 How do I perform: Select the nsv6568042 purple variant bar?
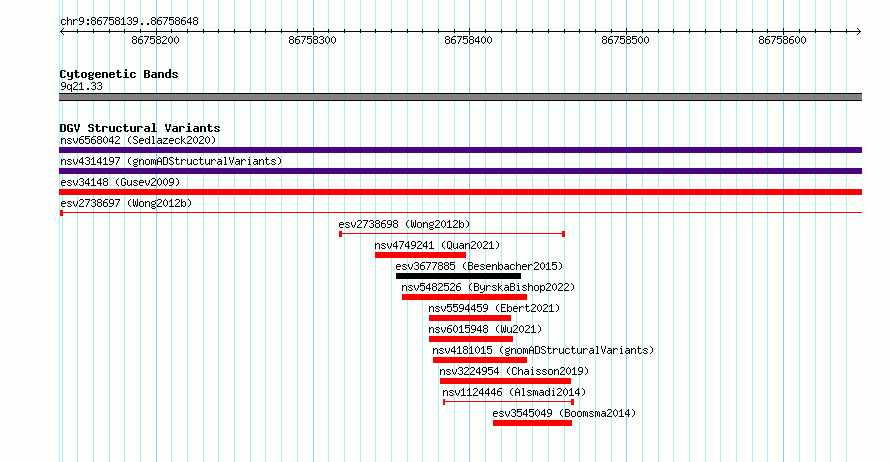pos(460,150)
